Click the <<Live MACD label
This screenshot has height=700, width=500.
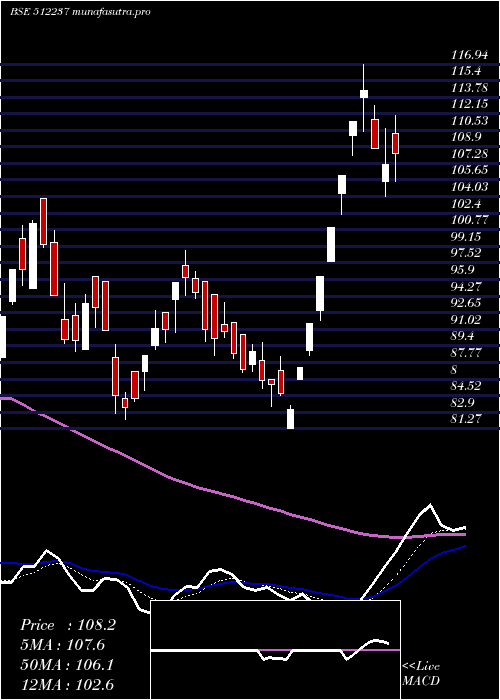coord(421,674)
